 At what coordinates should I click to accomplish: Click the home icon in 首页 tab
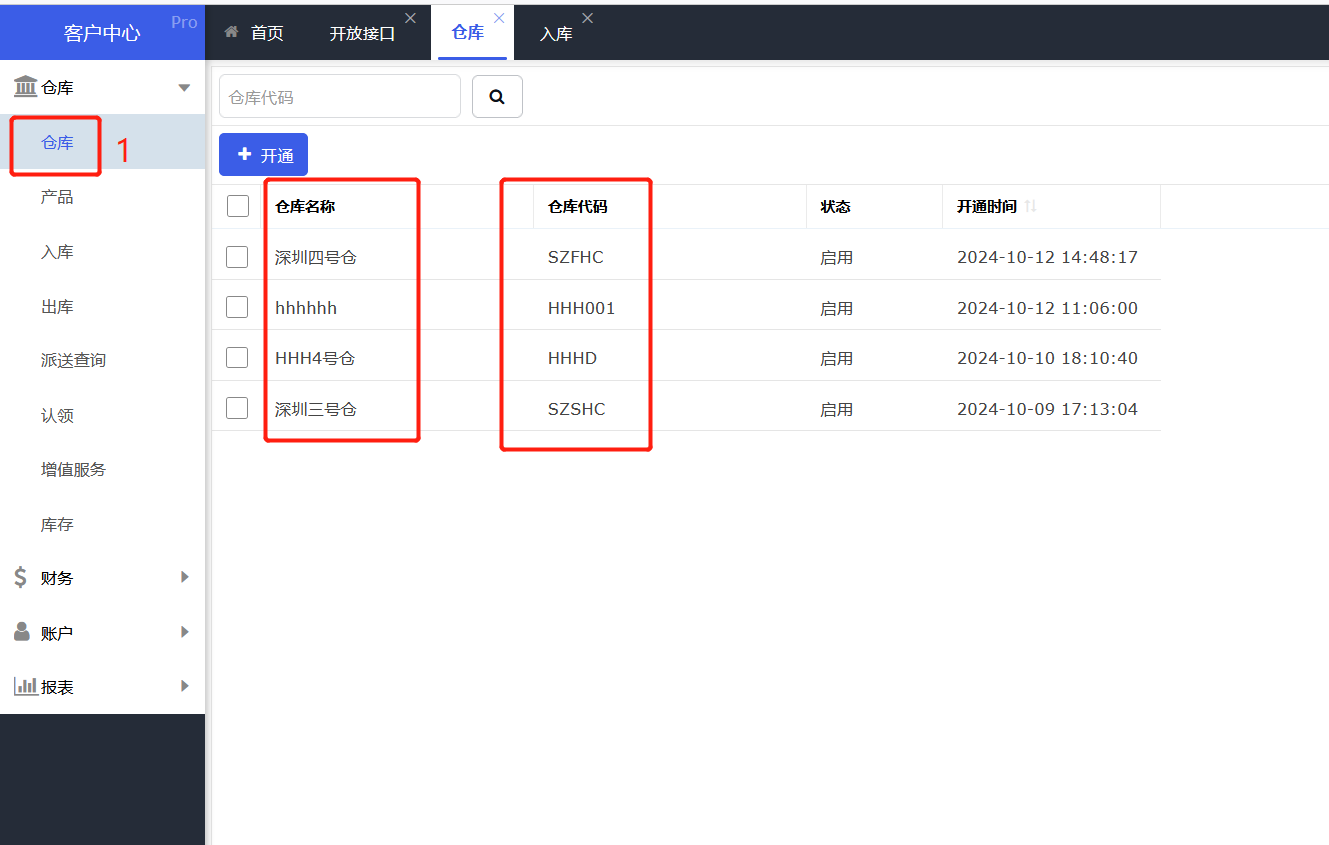coord(232,33)
